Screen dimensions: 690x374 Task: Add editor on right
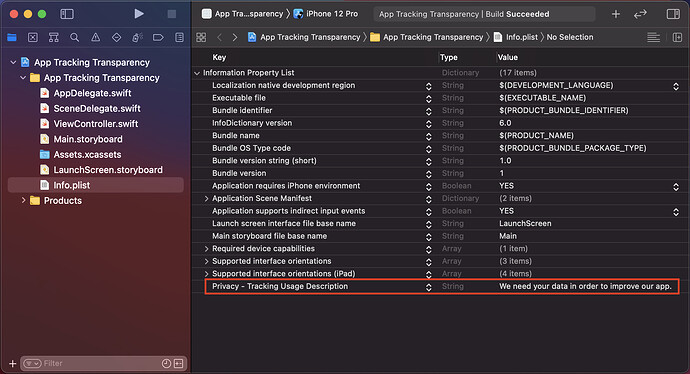pyautogui.click(x=677, y=37)
